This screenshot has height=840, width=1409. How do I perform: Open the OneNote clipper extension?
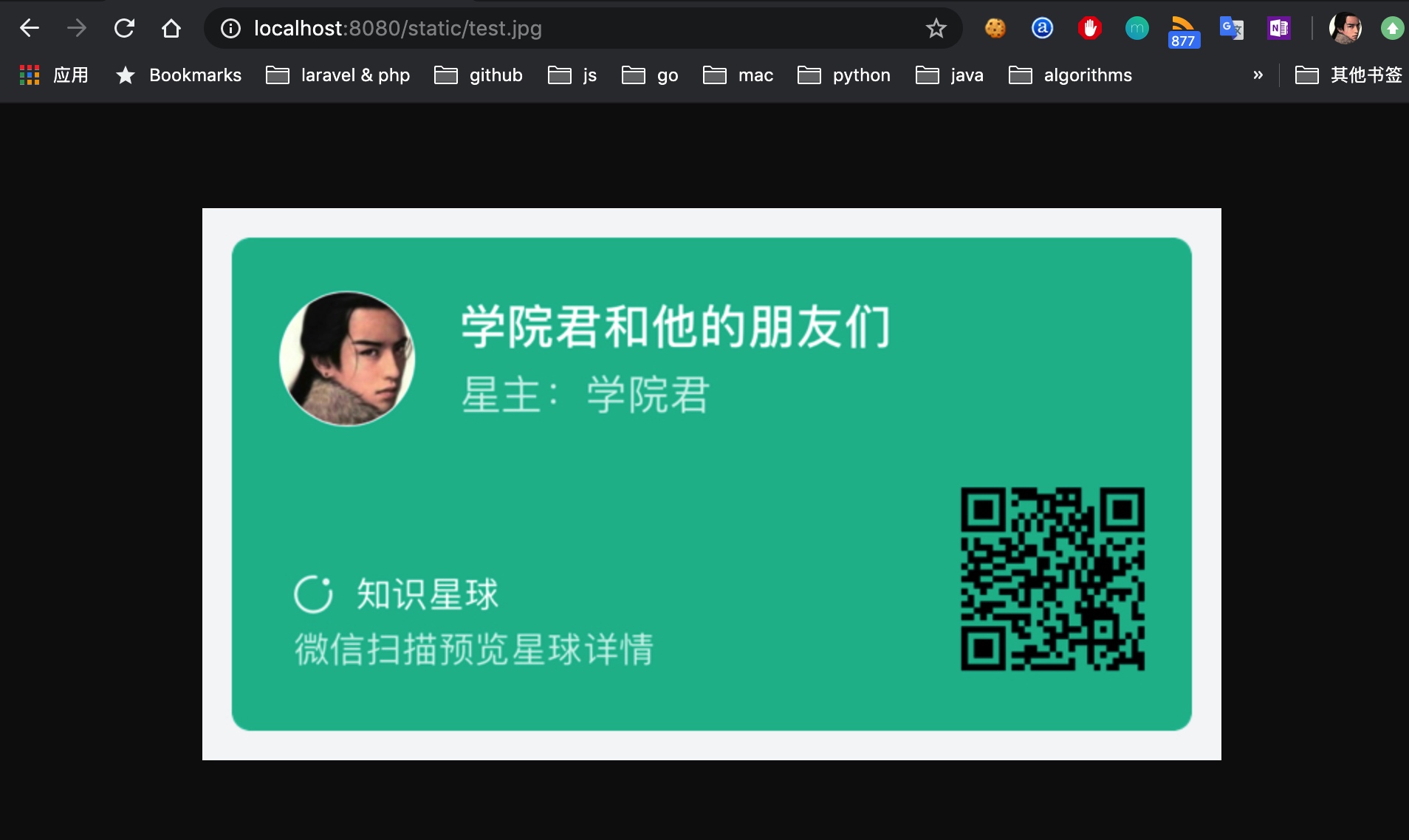(x=1278, y=28)
